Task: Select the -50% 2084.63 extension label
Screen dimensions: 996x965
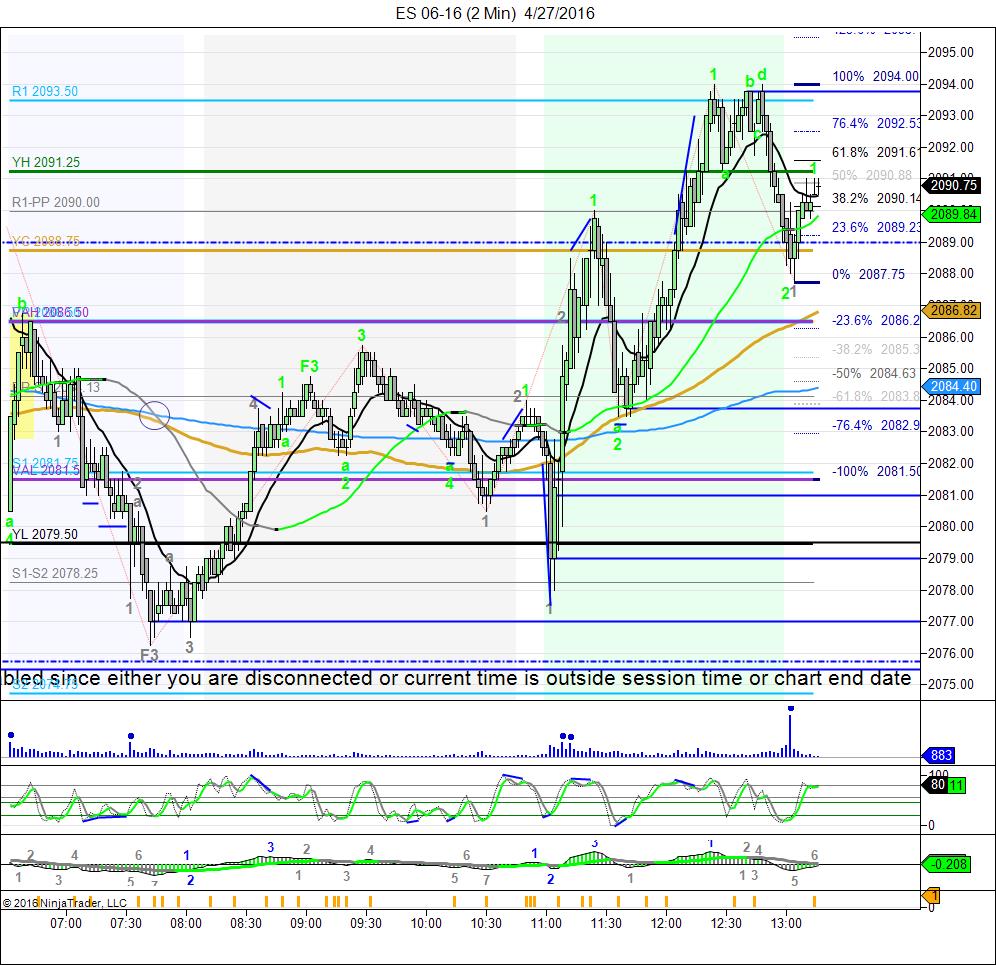Action: click(x=874, y=374)
